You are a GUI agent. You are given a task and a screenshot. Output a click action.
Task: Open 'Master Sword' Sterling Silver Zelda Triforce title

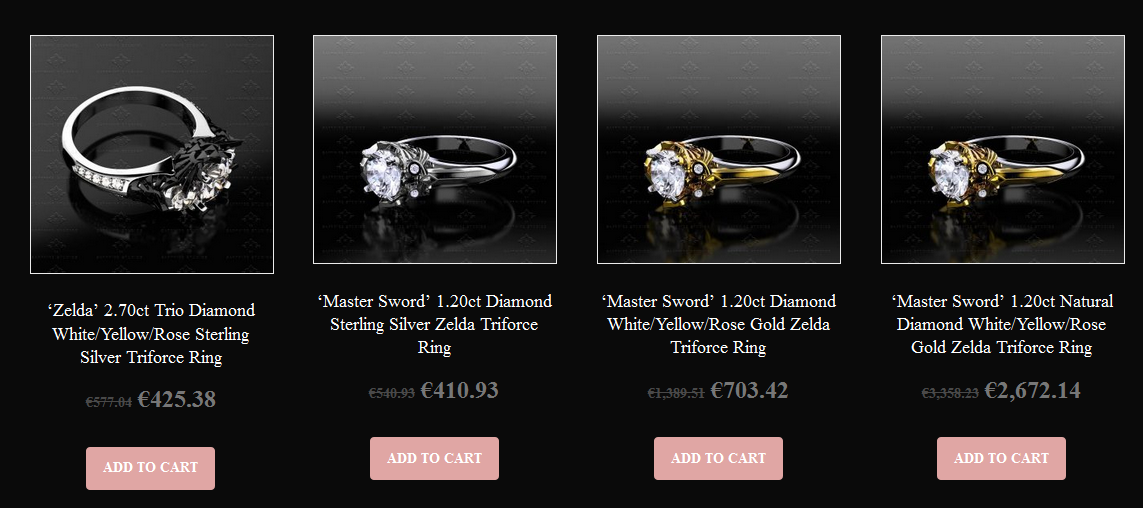click(435, 324)
